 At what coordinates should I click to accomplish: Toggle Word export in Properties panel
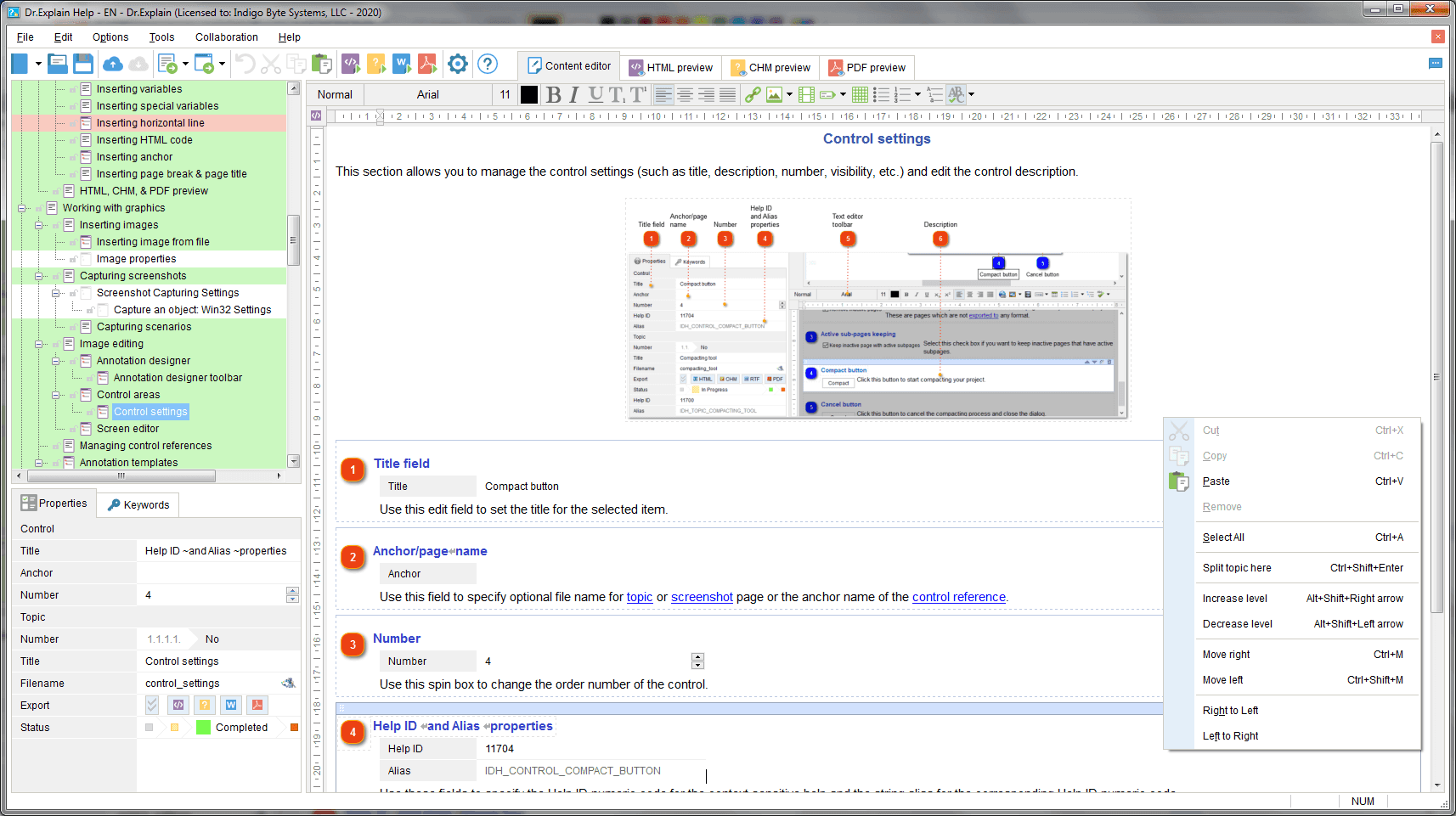231,705
